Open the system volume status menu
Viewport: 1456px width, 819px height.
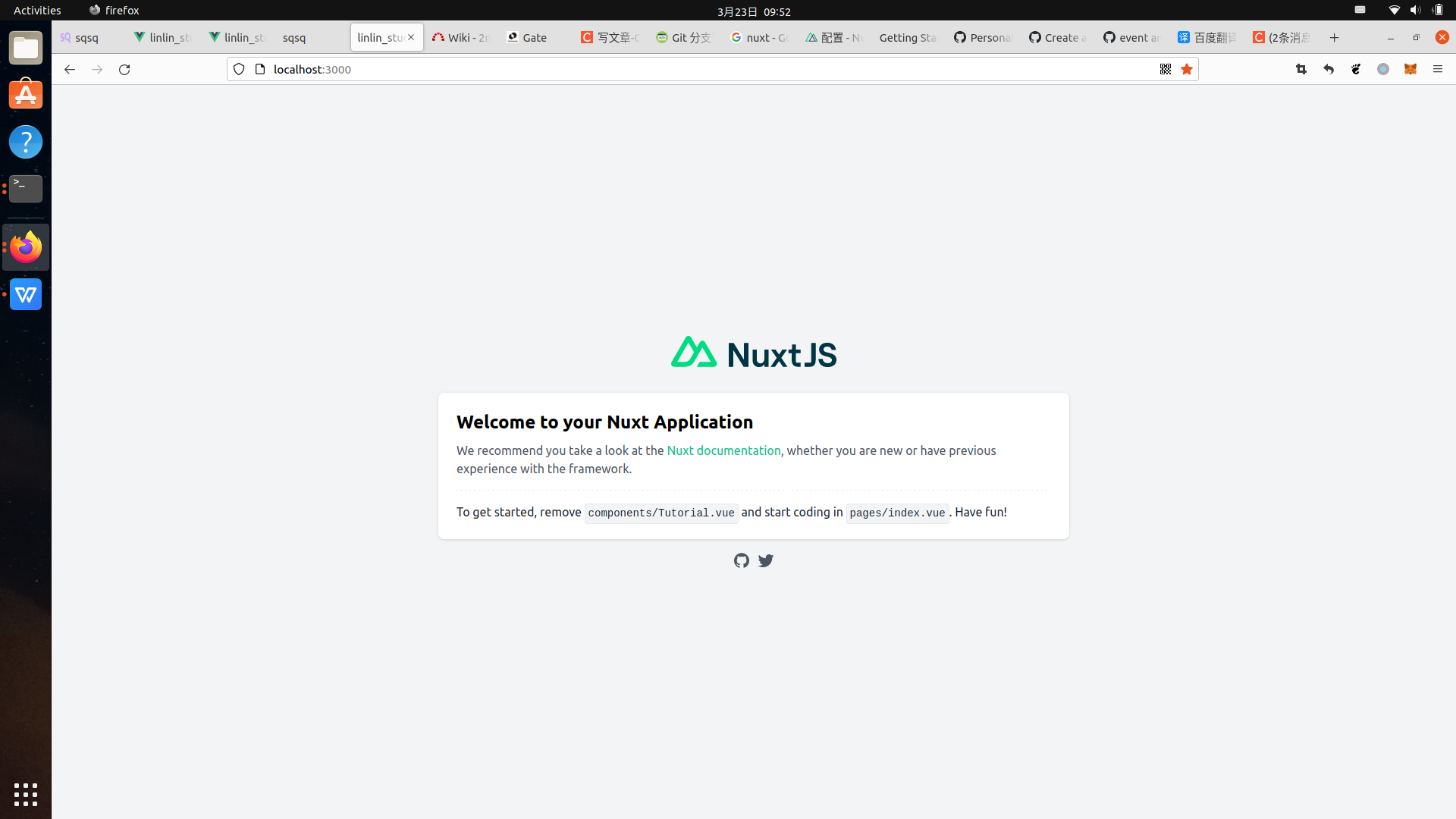tap(1415, 10)
